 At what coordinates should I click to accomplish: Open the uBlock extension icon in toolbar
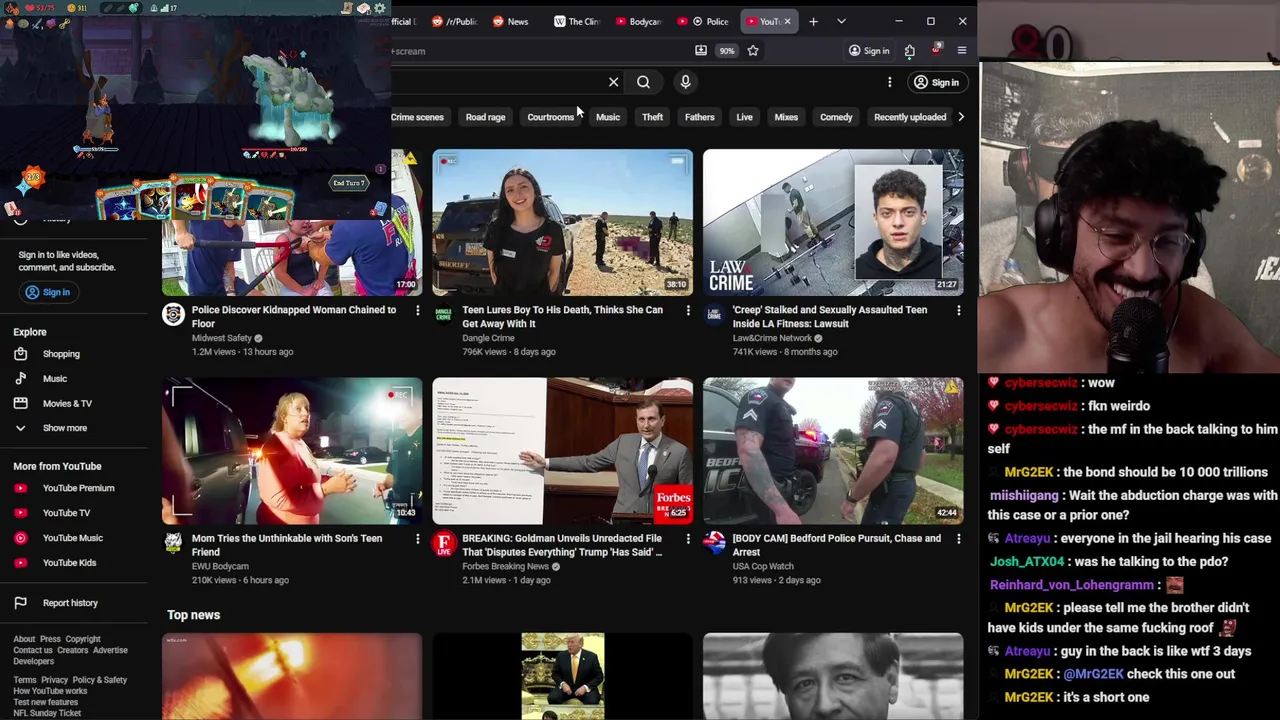coord(936,50)
